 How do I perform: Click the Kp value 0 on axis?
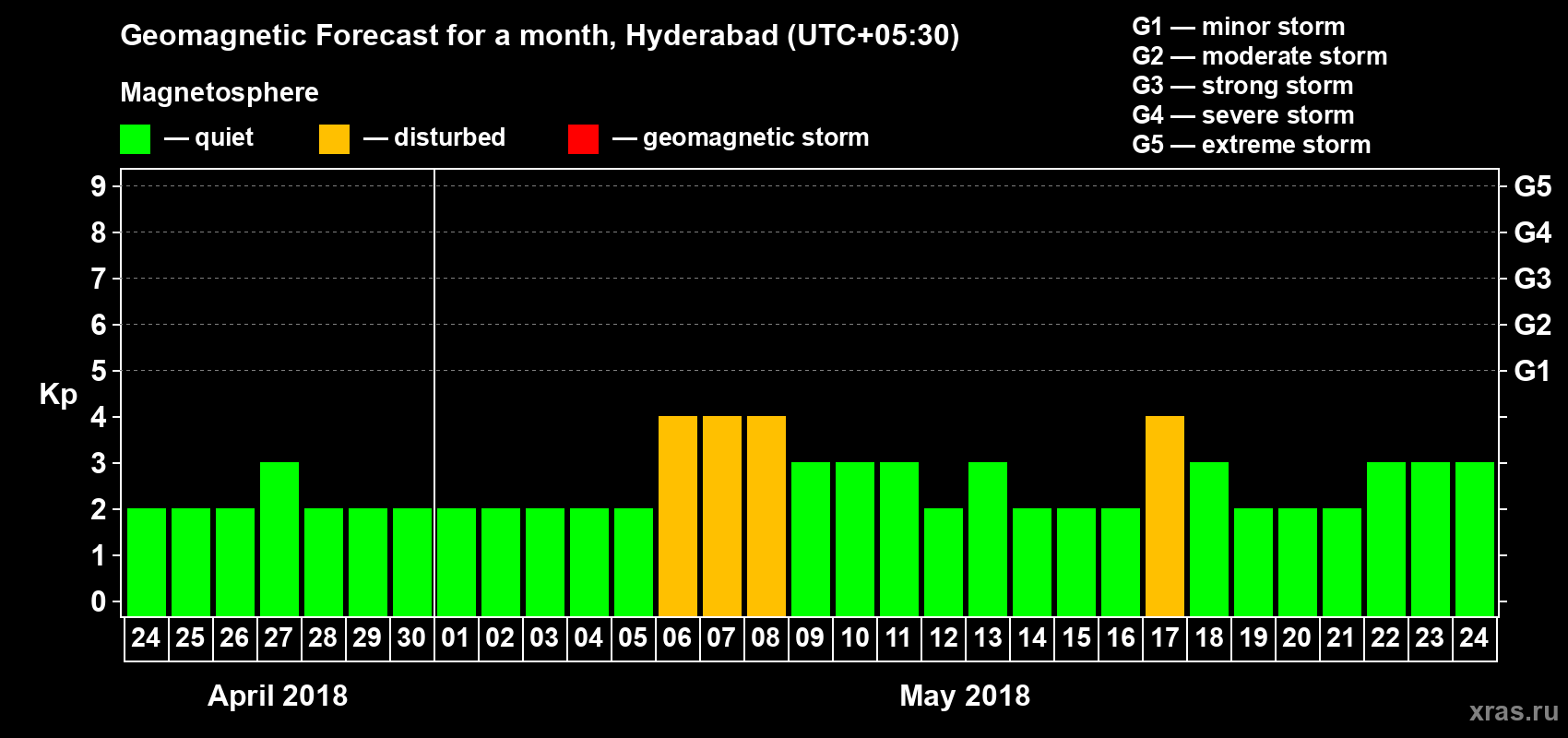99,601
